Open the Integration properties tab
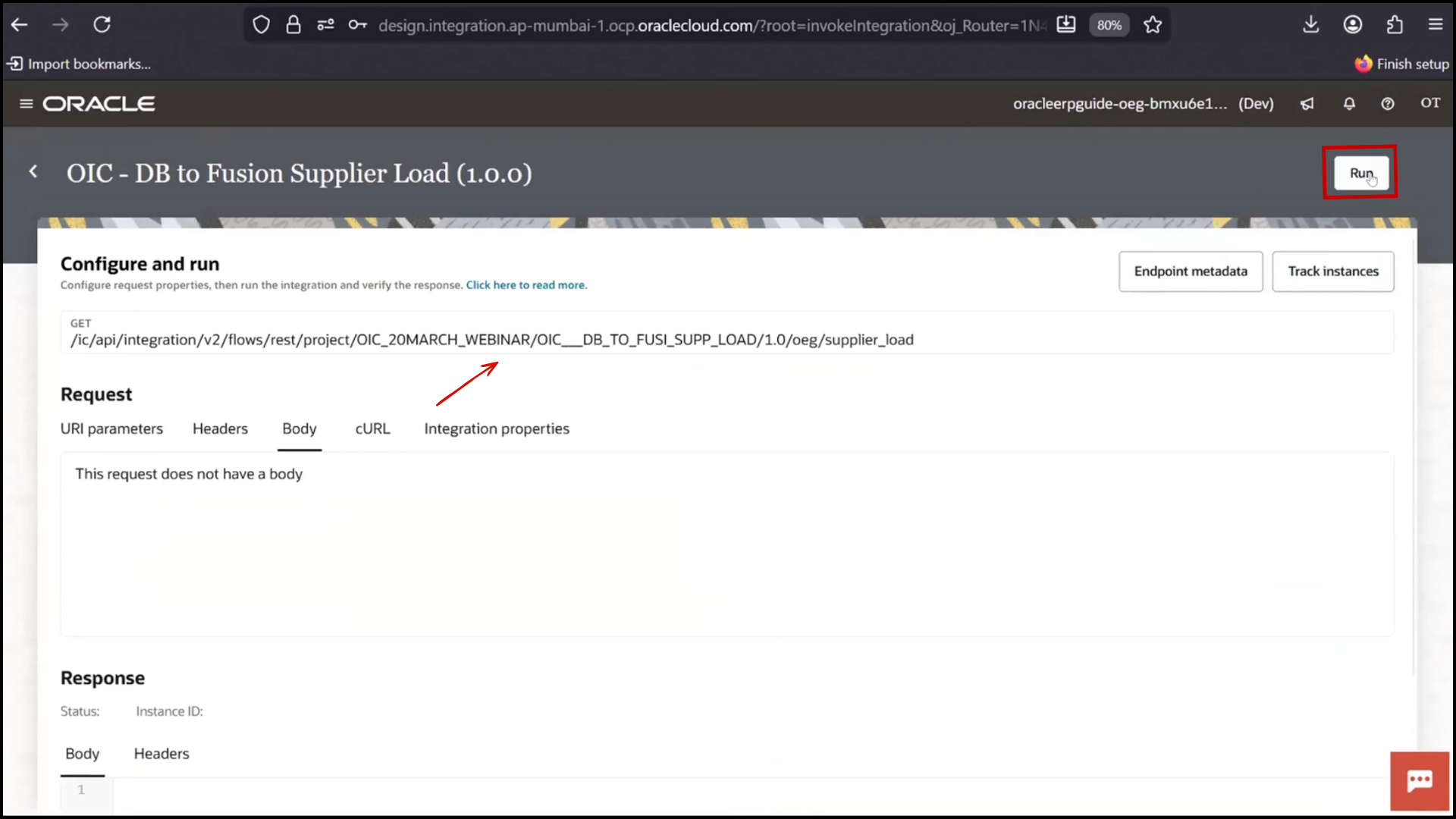This screenshot has width=1456, height=819. (x=497, y=429)
